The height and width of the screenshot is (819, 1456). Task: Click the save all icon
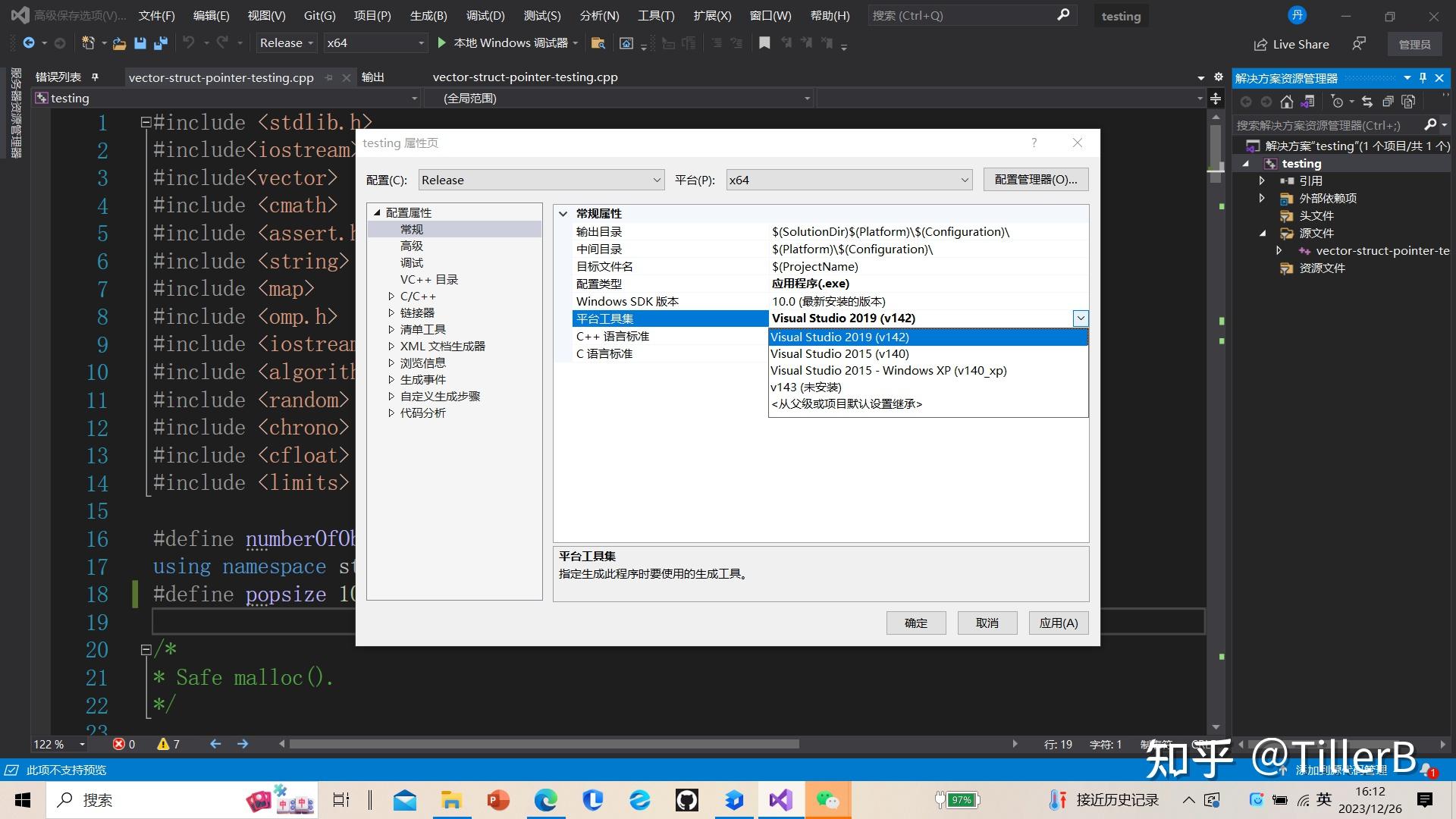point(160,43)
